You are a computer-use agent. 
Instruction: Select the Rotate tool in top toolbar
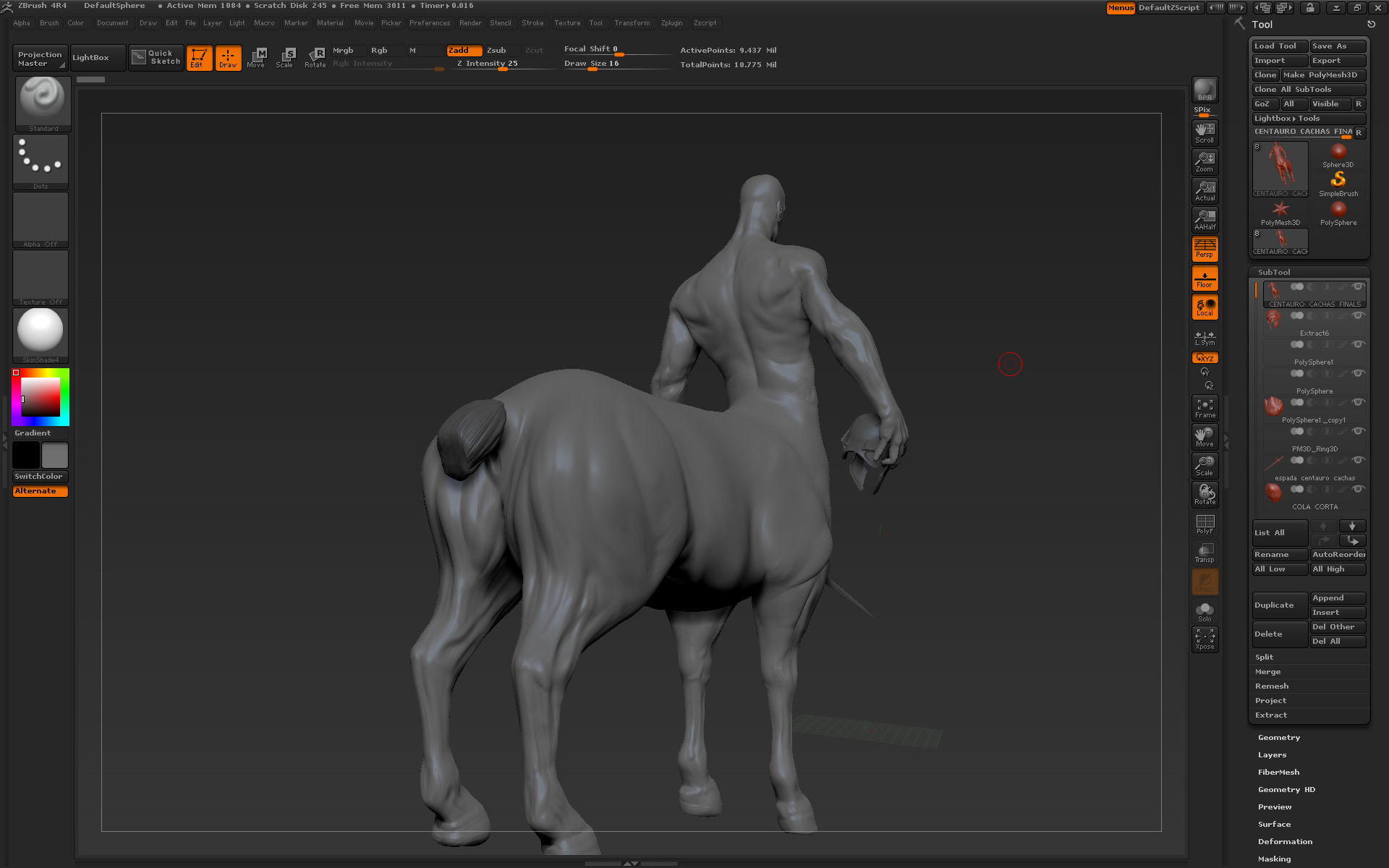click(x=315, y=57)
